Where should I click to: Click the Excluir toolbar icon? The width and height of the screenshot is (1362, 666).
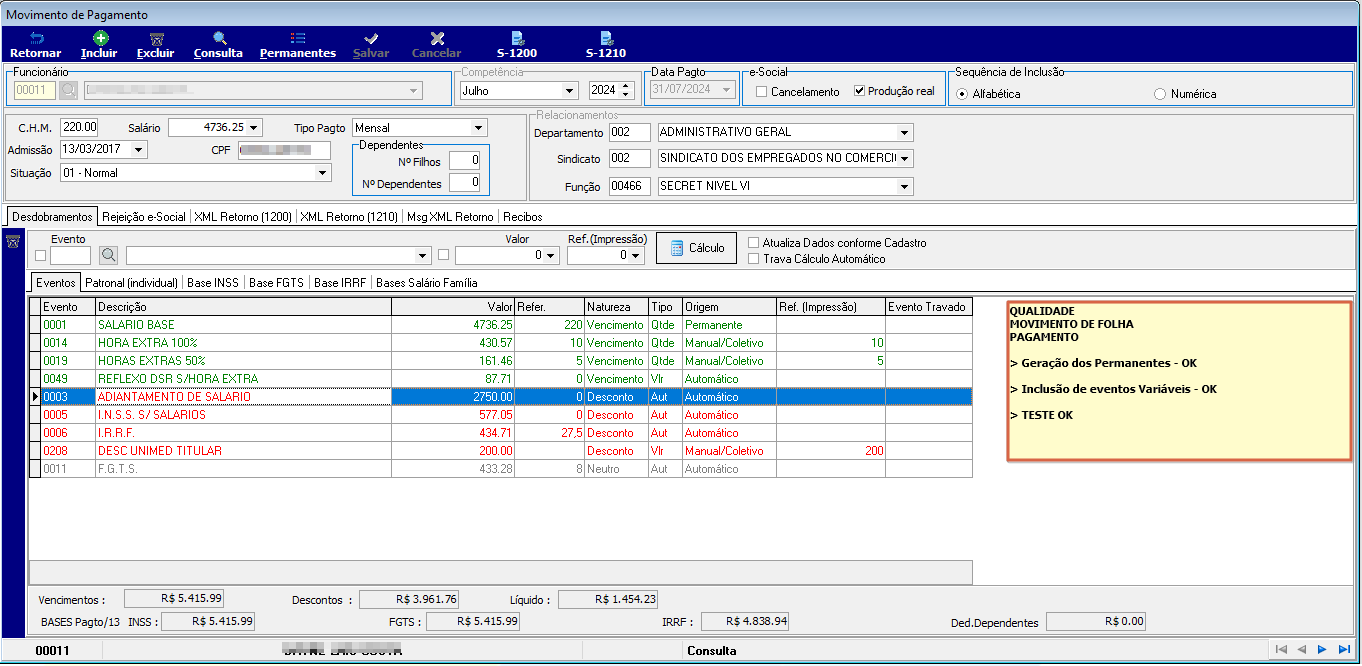click(156, 38)
